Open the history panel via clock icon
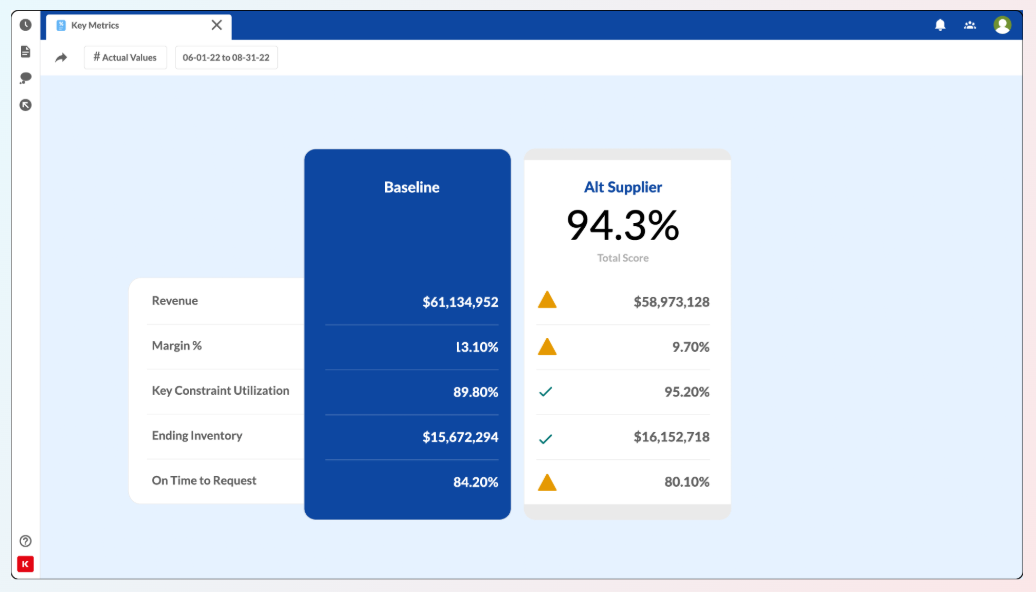This screenshot has width=1036, height=592. 25,24
